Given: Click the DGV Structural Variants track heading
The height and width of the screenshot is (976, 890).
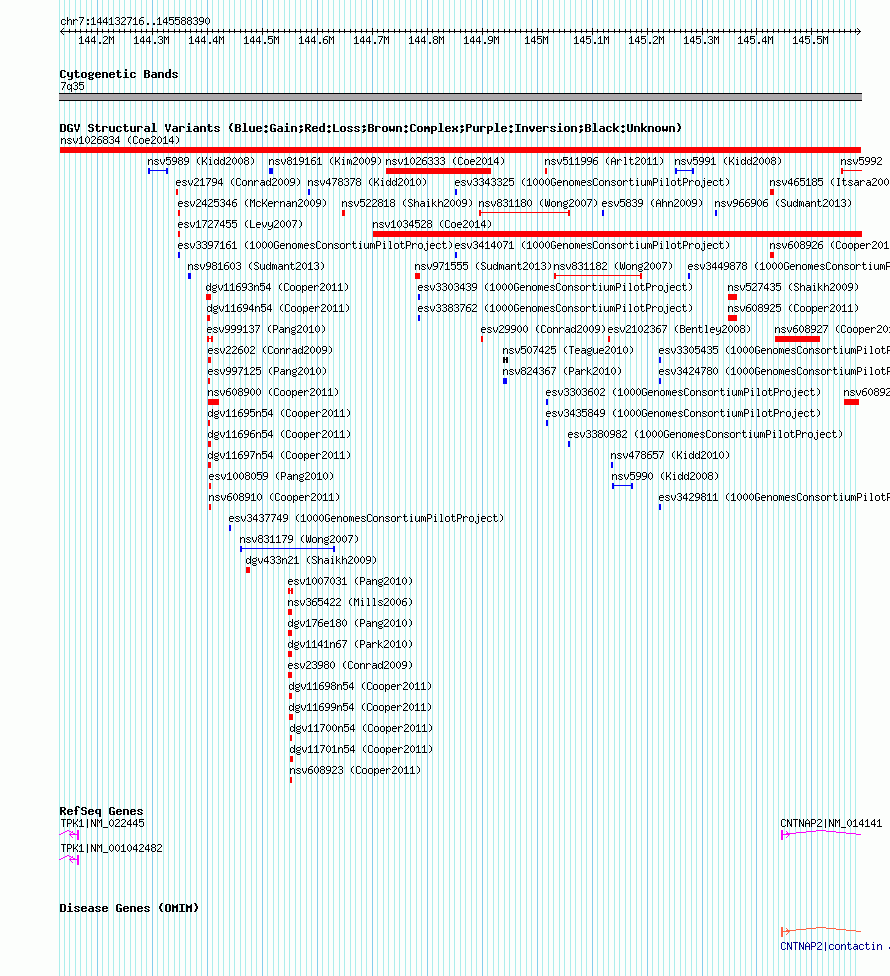Looking at the screenshot, I should pos(370,128).
